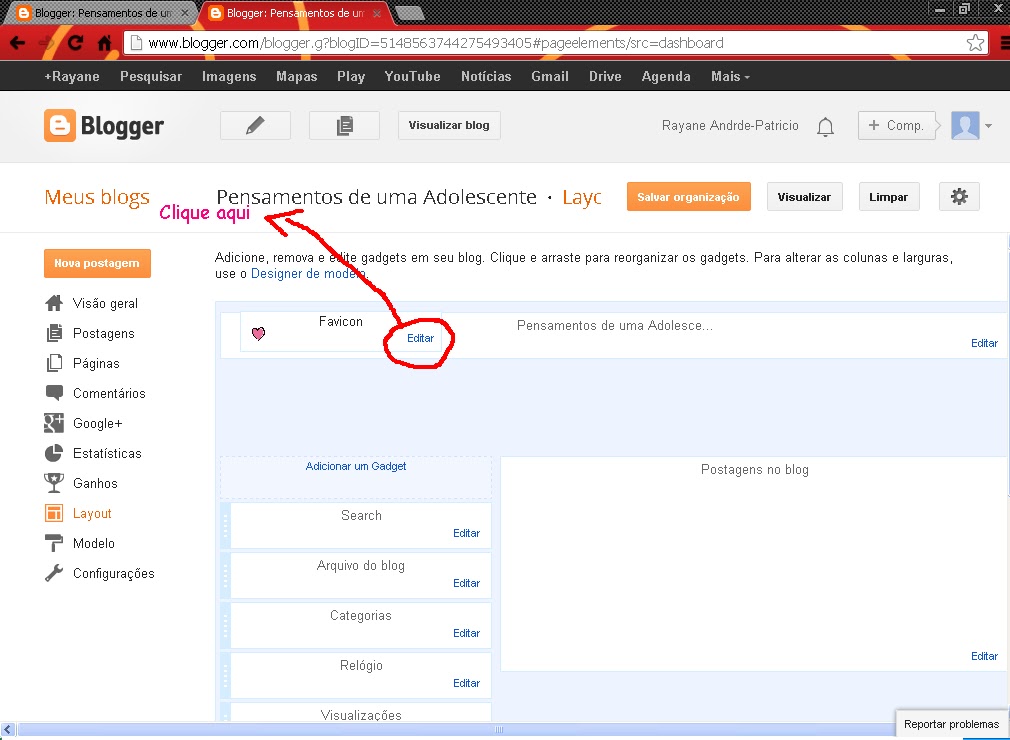Image resolution: width=1010 pixels, height=740 pixels.
Task: Open Notícias in Google bar
Action: click(x=486, y=77)
